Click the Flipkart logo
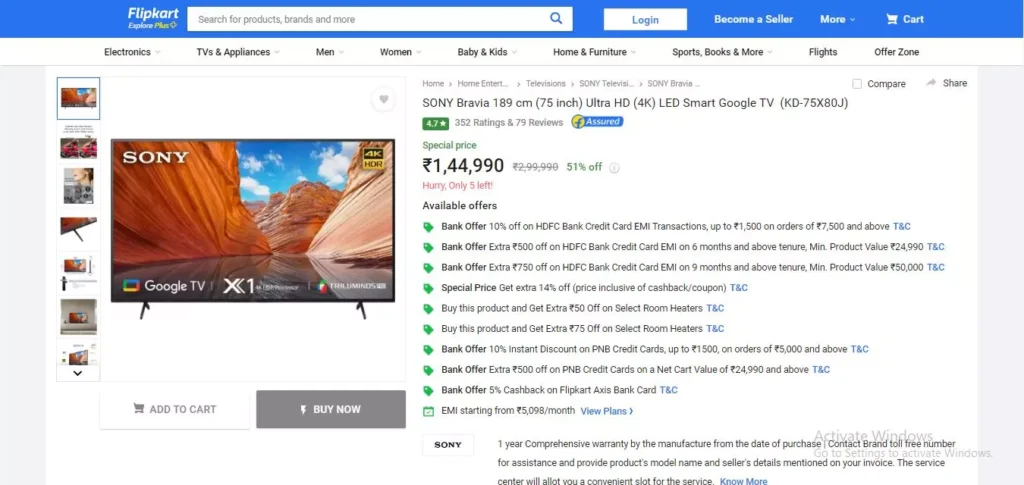This screenshot has width=1024, height=485. coord(153,13)
